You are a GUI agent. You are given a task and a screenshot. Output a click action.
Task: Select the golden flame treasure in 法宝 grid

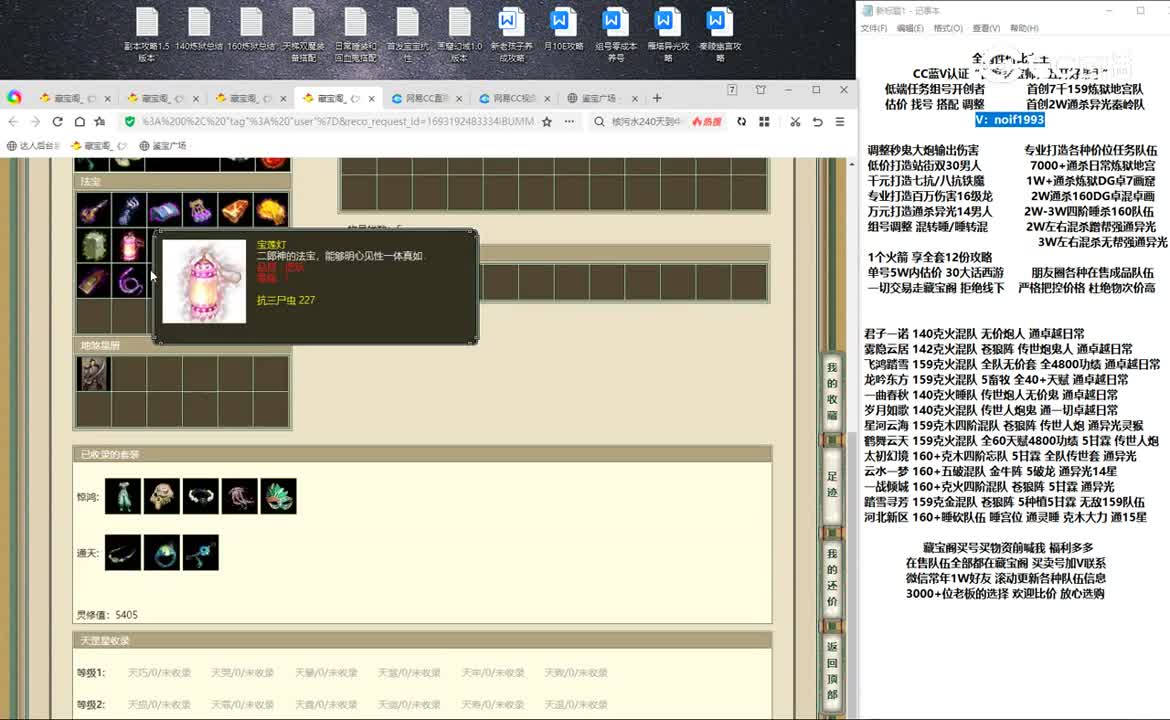click(271, 210)
